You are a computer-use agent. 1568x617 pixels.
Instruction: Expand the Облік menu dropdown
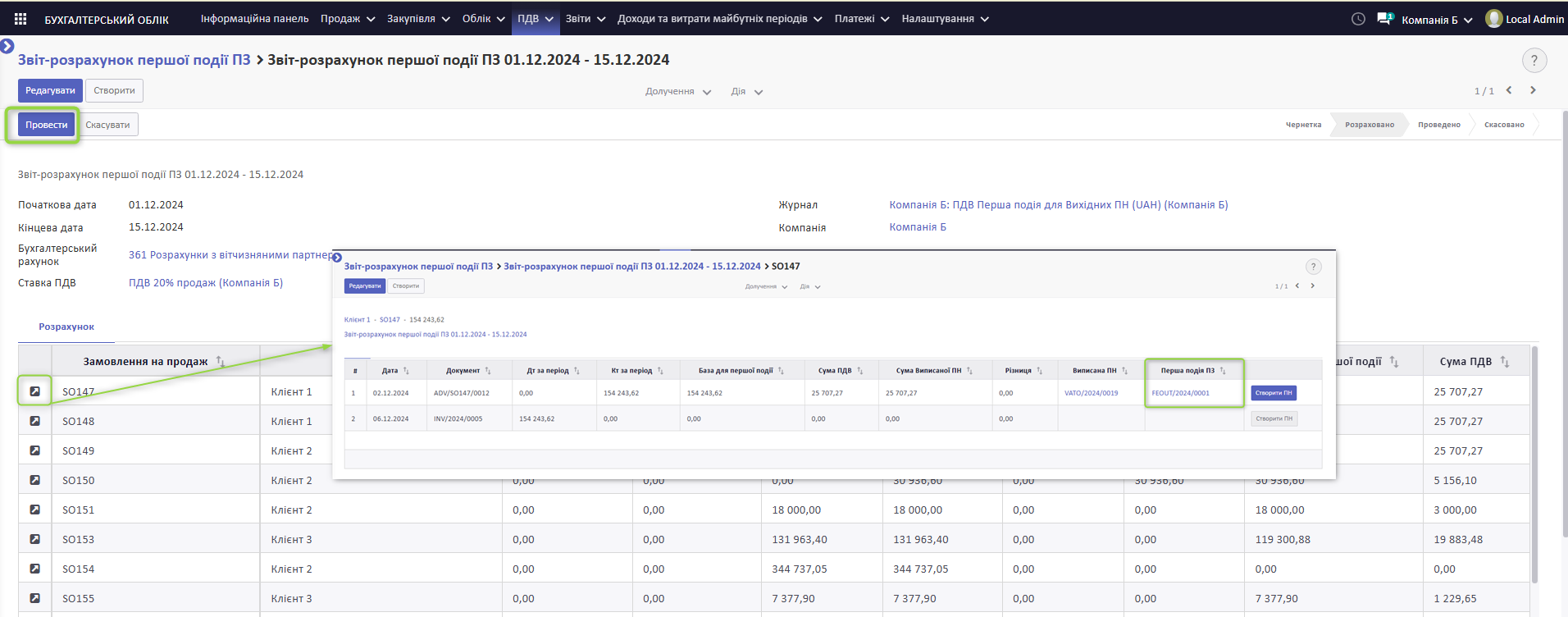[483, 18]
